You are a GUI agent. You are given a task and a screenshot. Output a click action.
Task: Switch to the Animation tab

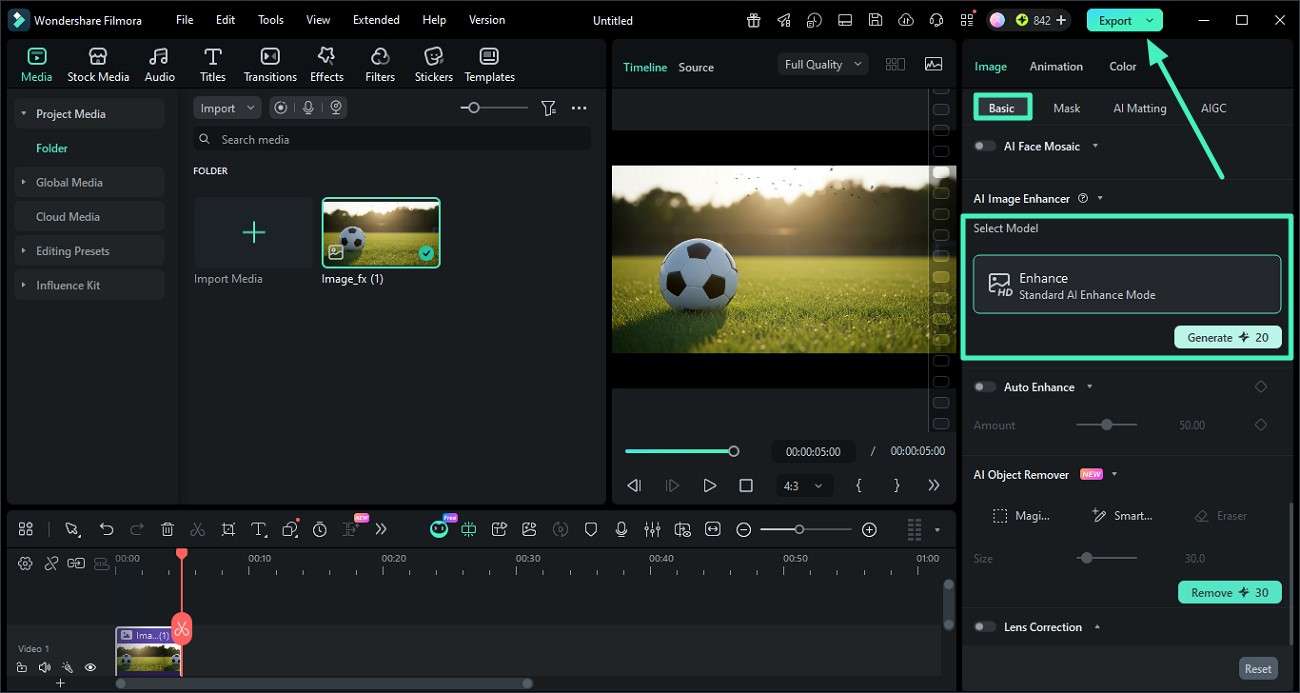click(1056, 66)
